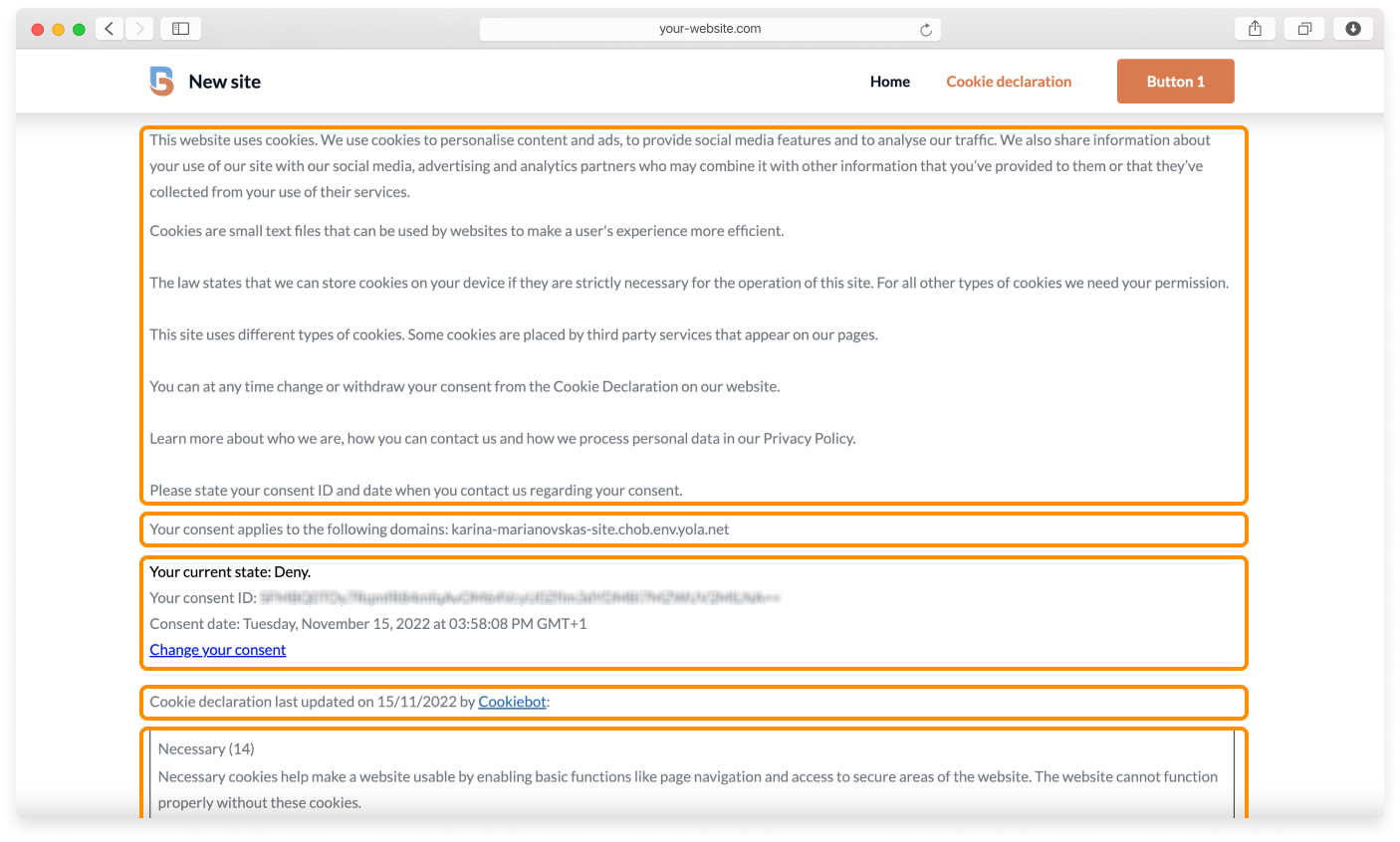1400x842 pixels.
Task: Select the Cookie declaration nav item
Action: tap(1009, 82)
